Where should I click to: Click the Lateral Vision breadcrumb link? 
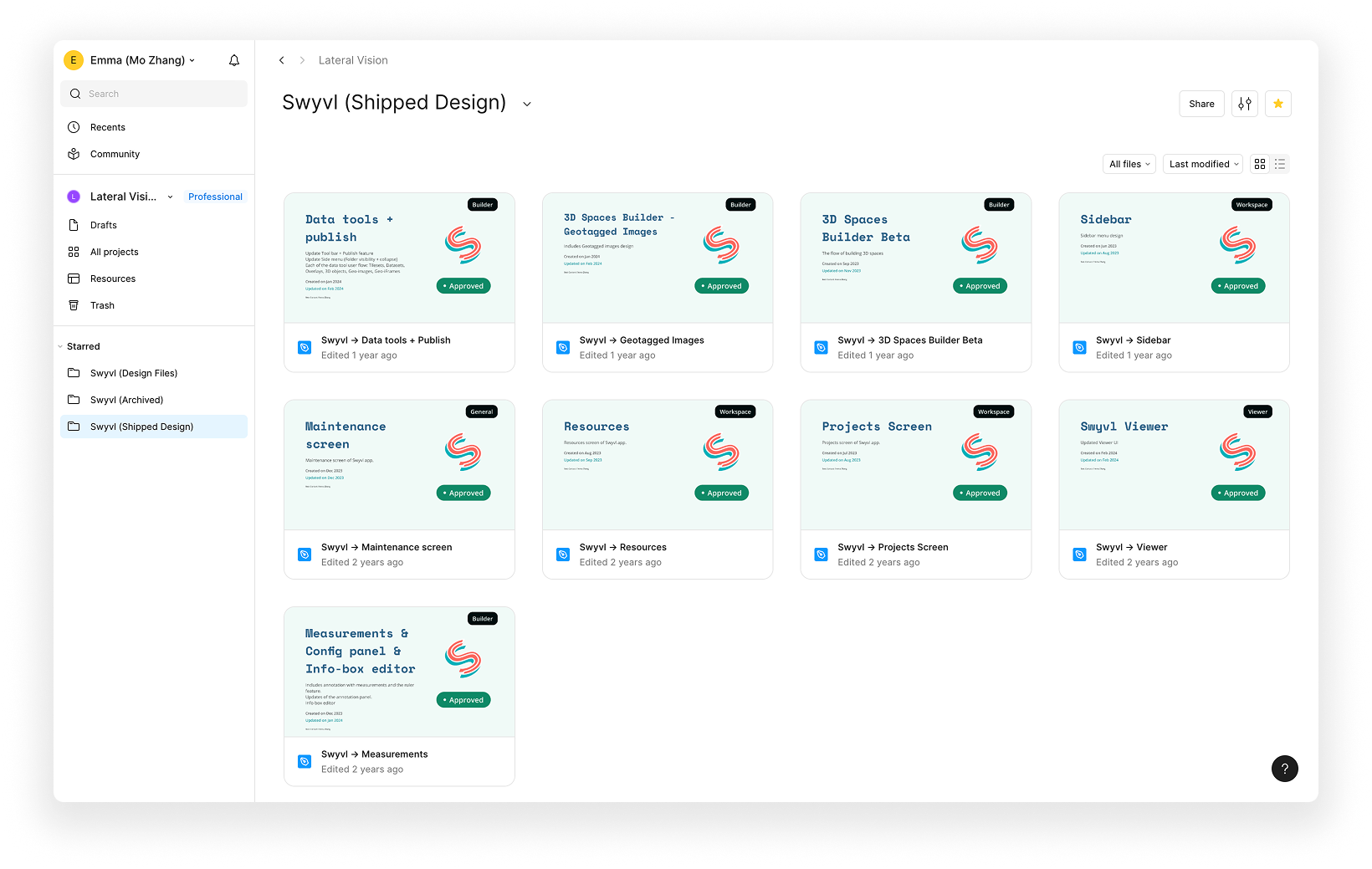tap(353, 60)
